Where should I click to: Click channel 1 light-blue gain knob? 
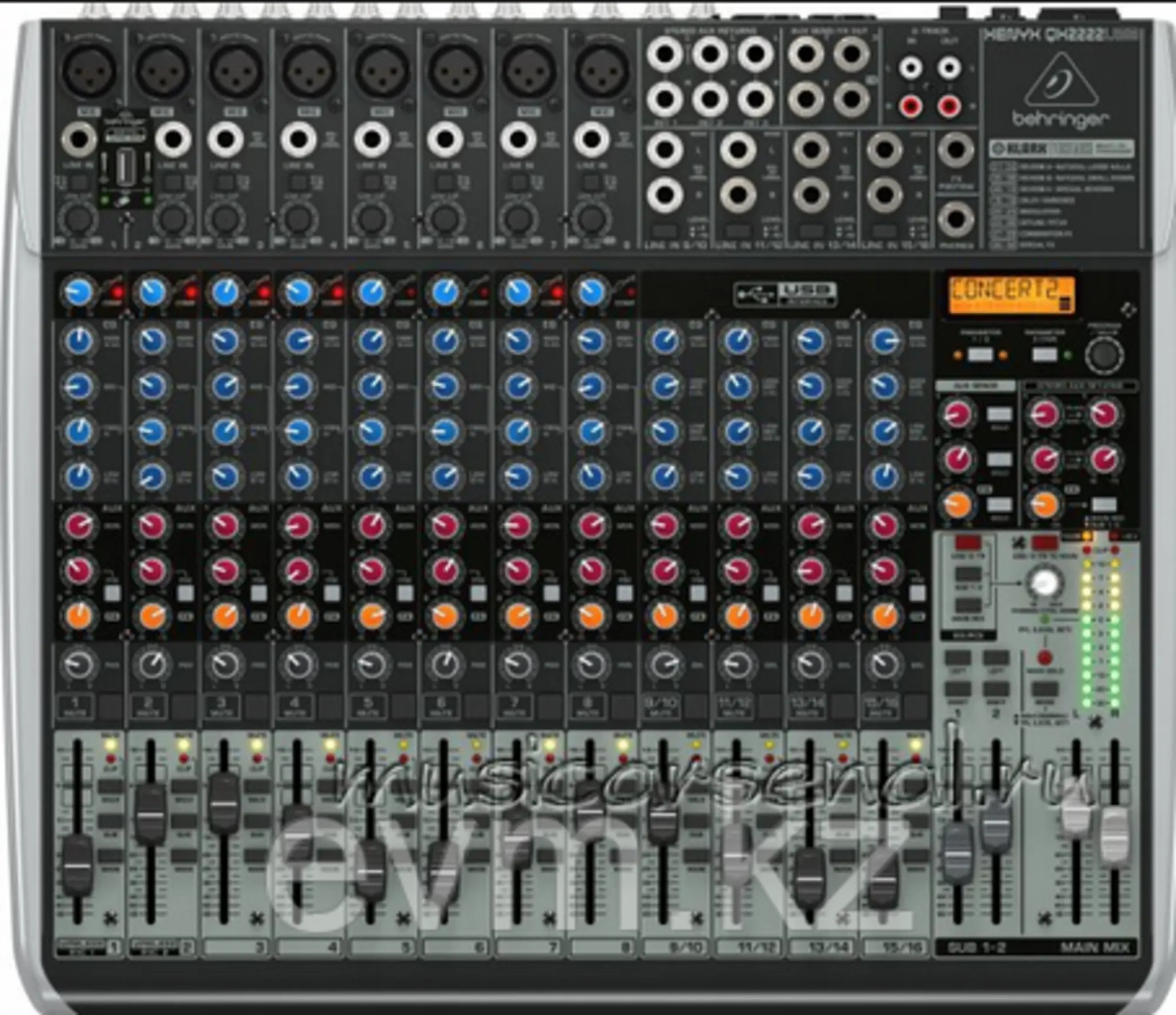tap(79, 292)
